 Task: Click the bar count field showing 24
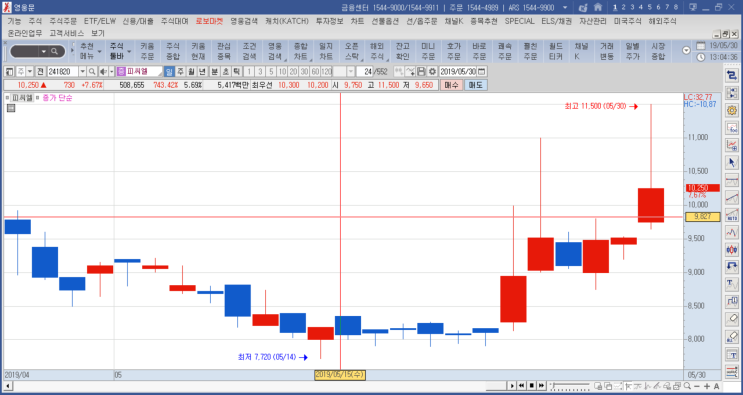pyautogui.click(x=365, y=72)
